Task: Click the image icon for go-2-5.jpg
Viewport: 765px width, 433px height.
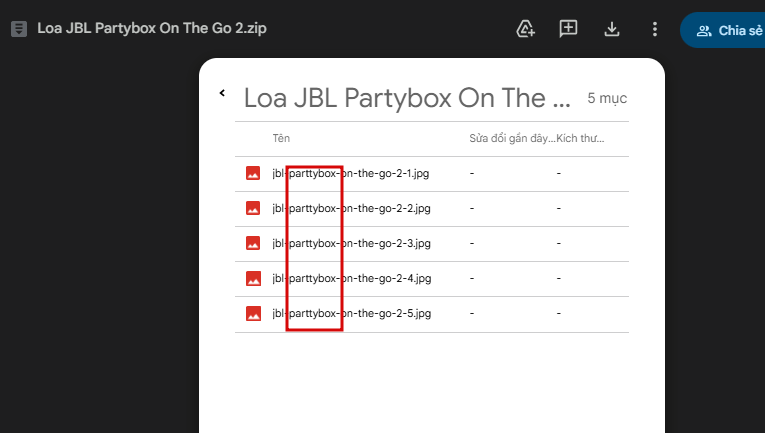Action: pos(253,314)
